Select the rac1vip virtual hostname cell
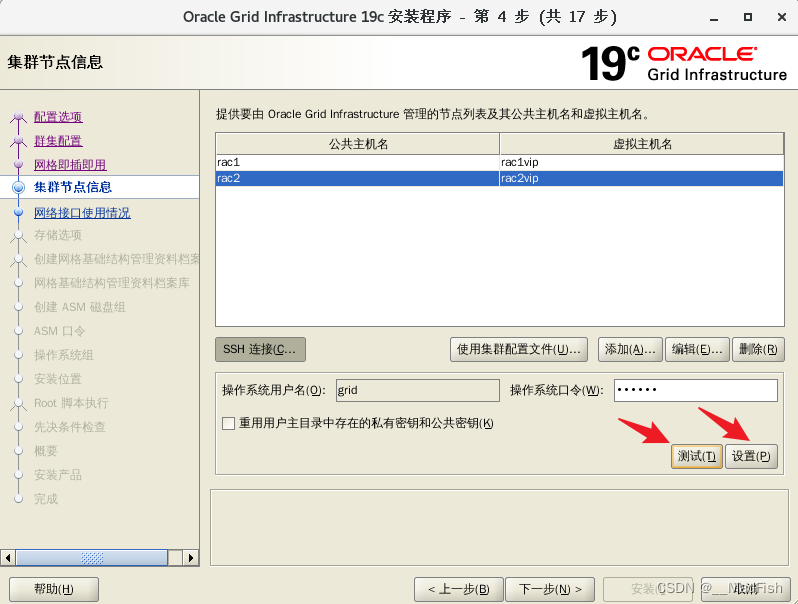Viewport: 798px width, 604px height. tap(641, 162)
